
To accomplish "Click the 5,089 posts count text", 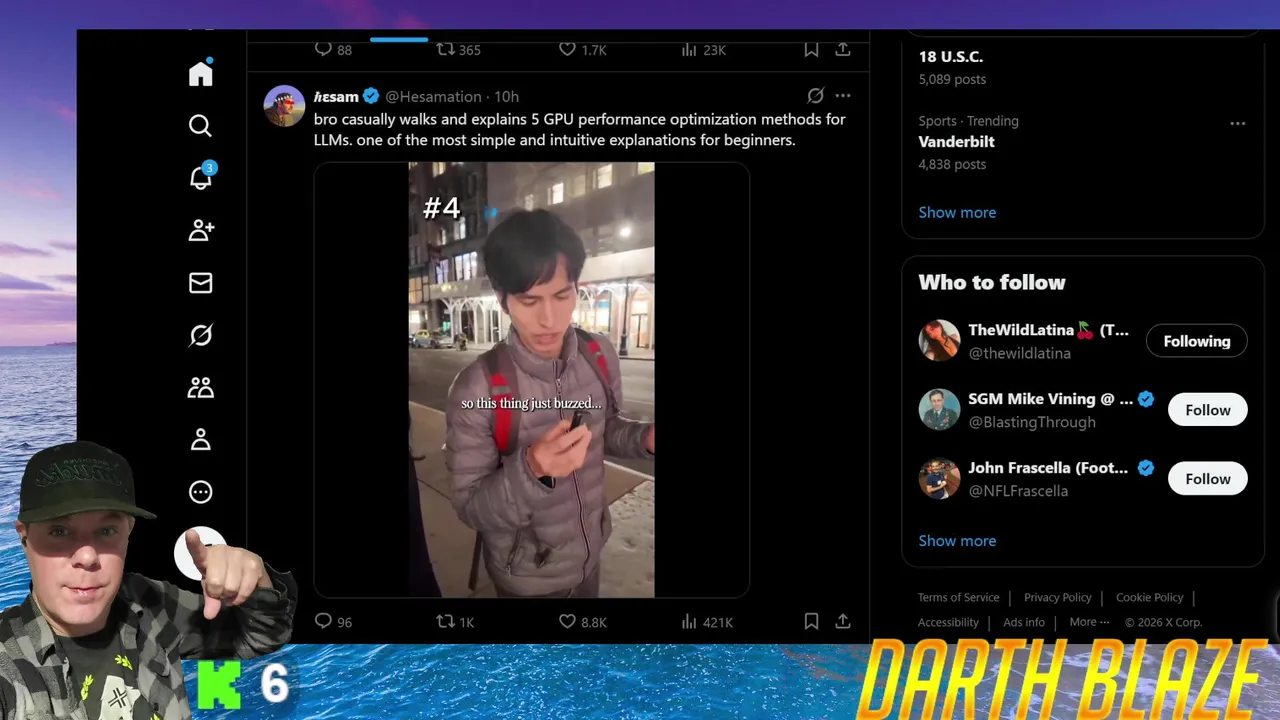I will click(x=952, y=79).
